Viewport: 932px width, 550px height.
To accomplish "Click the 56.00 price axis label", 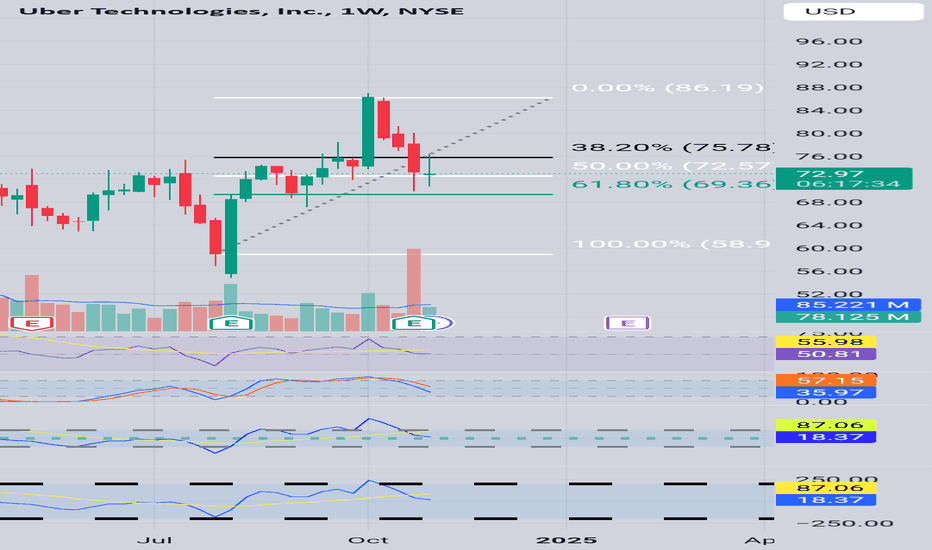I will click(x=830, y=271).
